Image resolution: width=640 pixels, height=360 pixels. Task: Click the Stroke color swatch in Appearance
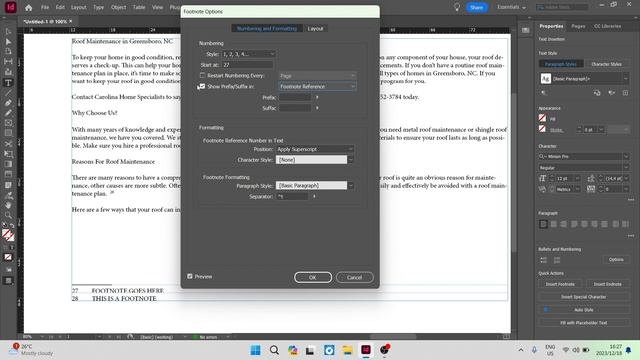click(542, 129)
